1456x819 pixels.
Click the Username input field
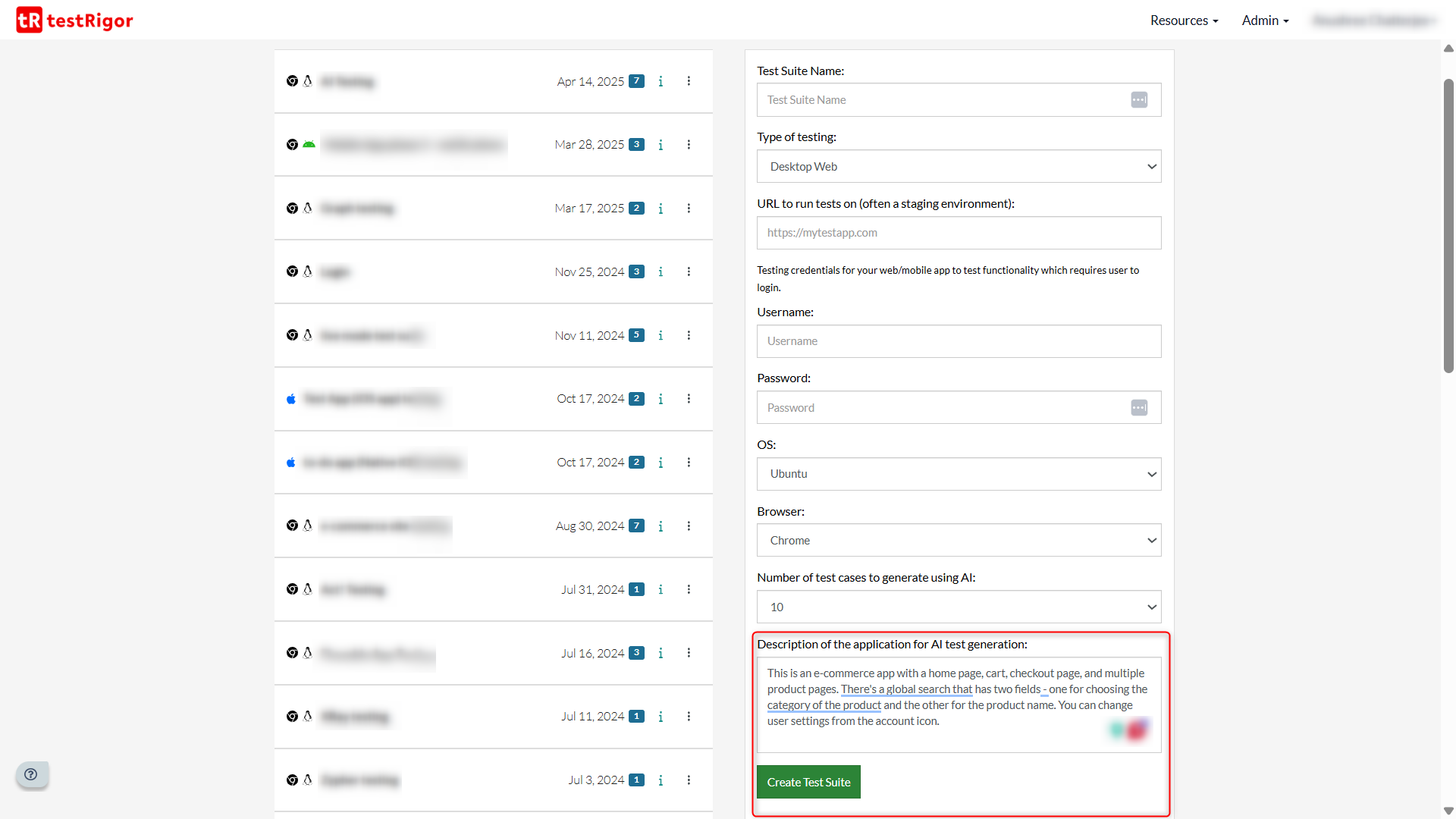pos(959,341)
